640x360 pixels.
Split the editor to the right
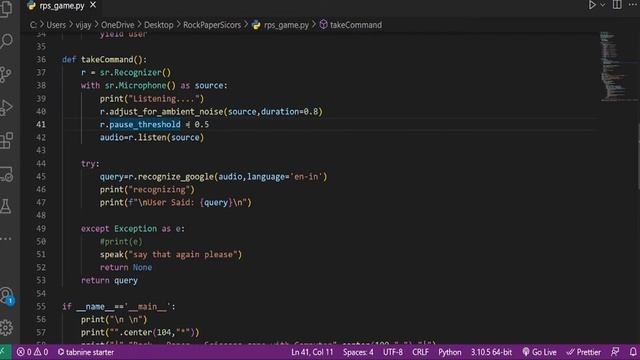click(617, 5)
